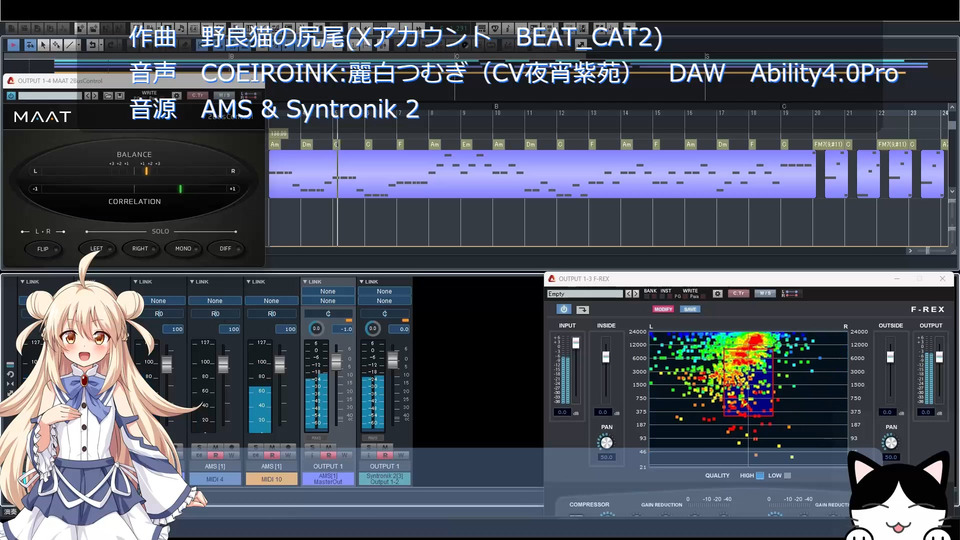Image resolution: width=960 pixels, height=540 pixels.
Task: Click the snapshot camera icon in F-REX
Action: [718, 294]
